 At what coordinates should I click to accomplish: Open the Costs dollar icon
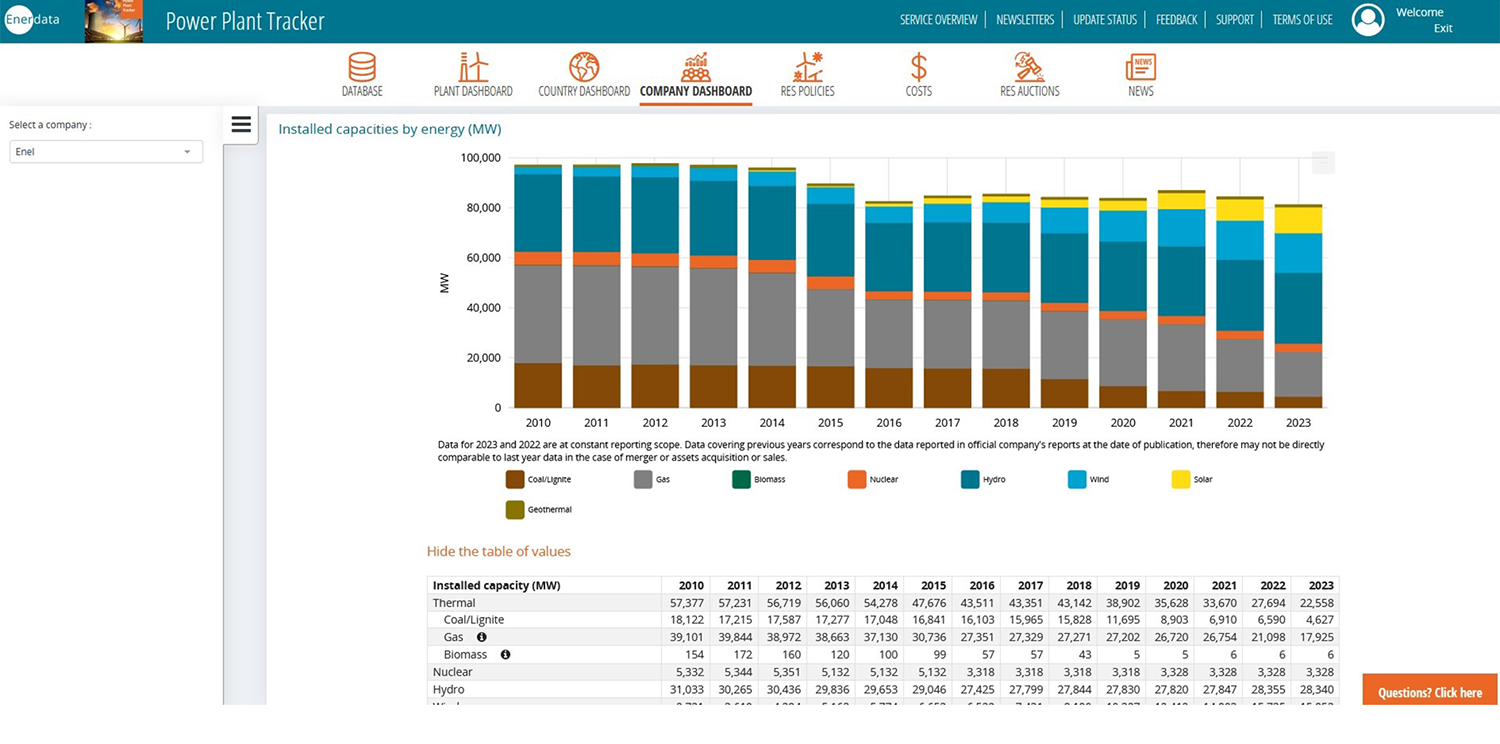click(x=919, y=67)
